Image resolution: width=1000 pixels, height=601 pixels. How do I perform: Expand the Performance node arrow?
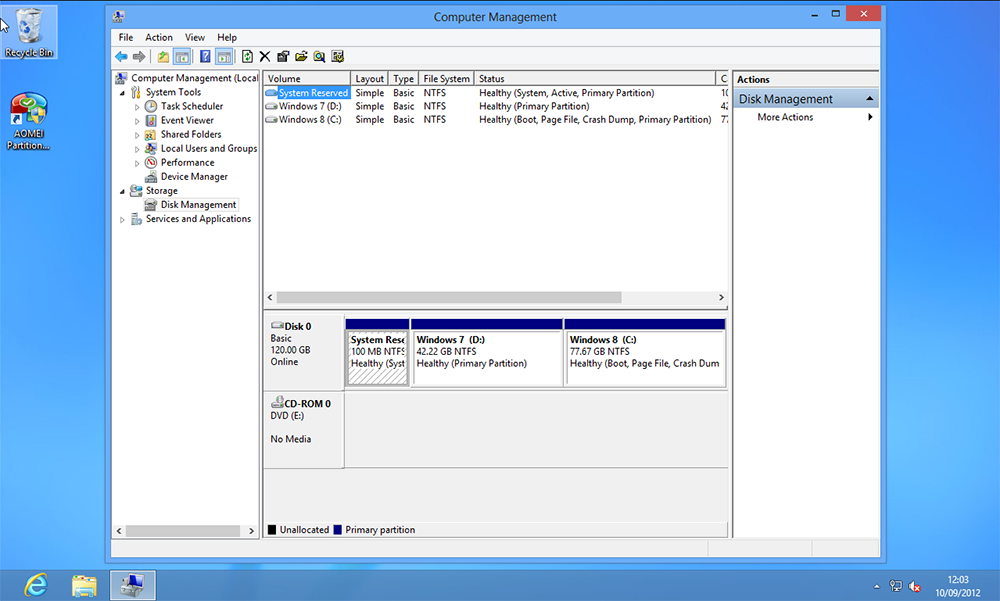[136, 163]
